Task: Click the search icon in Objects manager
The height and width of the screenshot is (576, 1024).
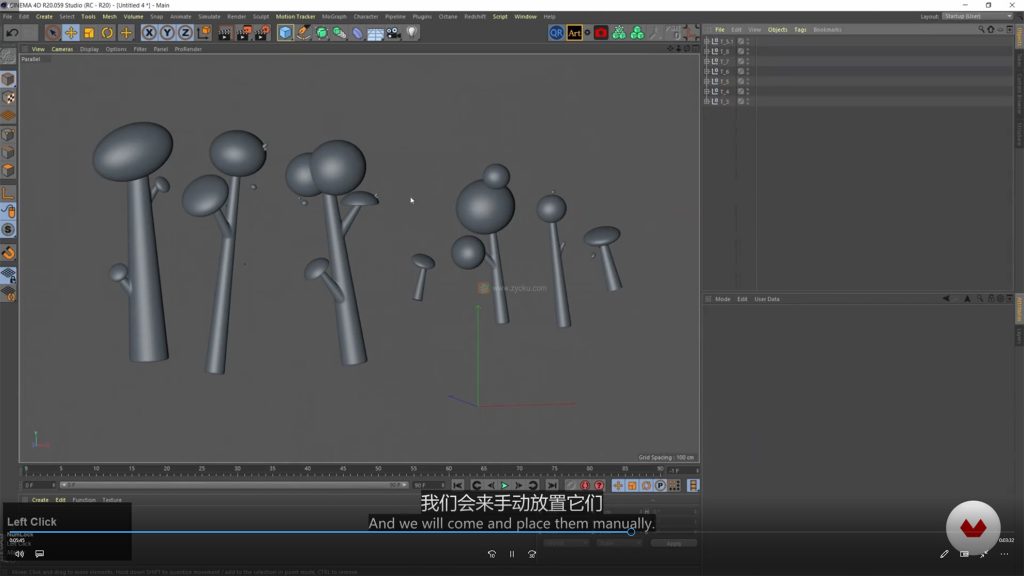Action: [x=981, y=30]
